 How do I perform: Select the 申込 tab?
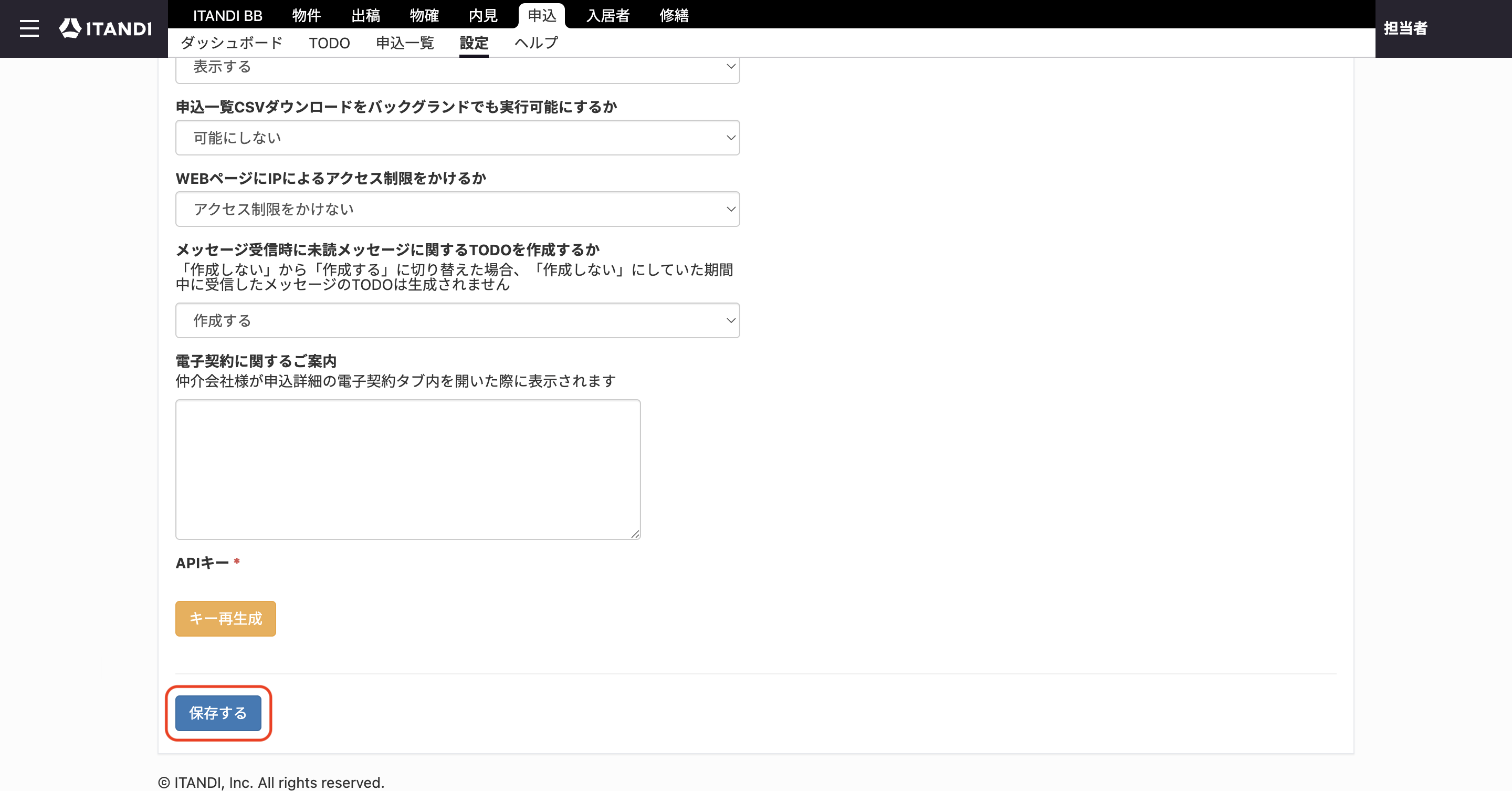point(542,15)
